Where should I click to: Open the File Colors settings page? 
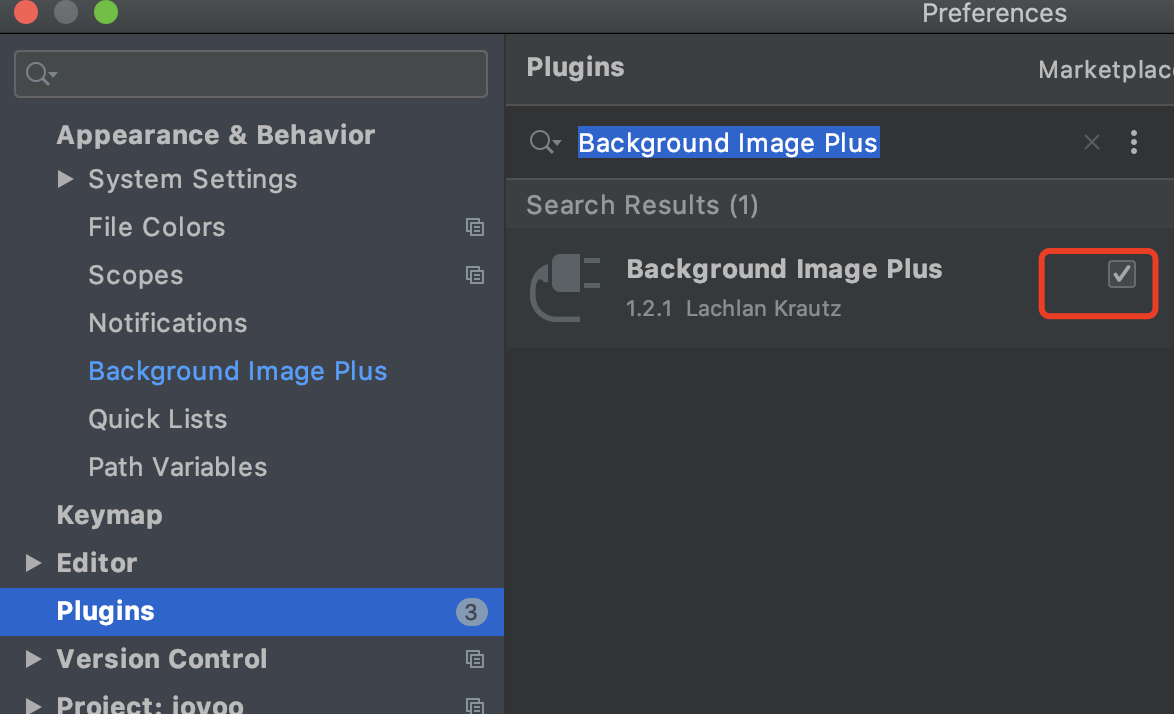[x=156, y=227]
